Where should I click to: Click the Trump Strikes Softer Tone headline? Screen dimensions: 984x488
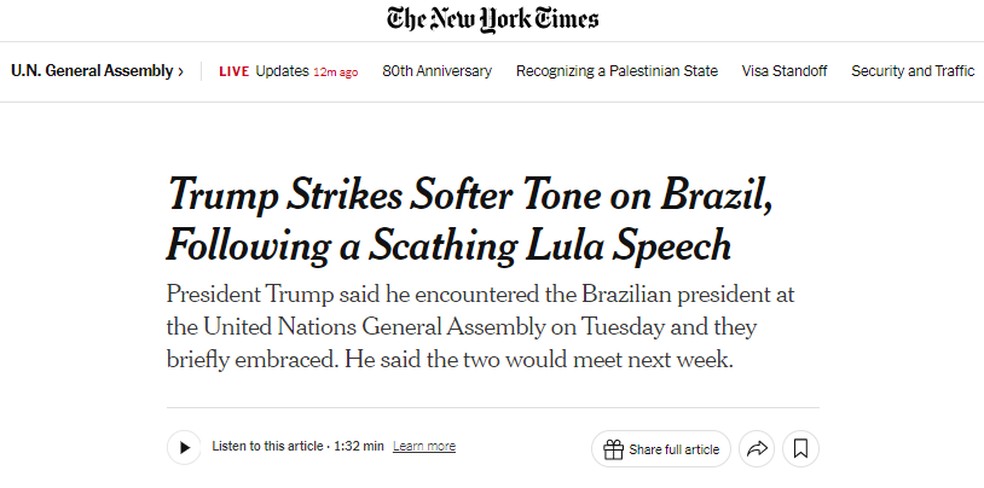click(470, 219)
